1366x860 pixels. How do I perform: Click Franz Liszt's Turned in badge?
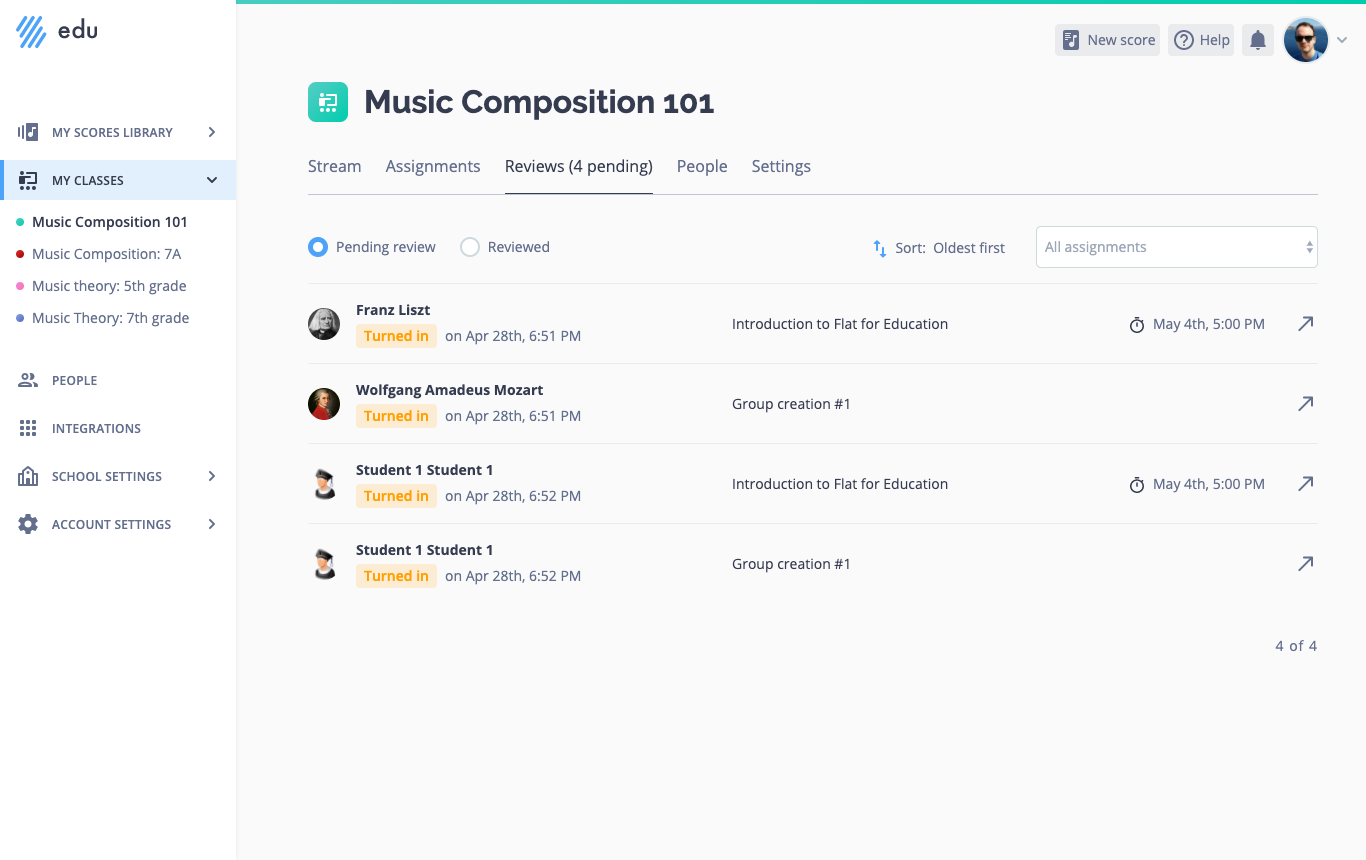pos(396,336)
